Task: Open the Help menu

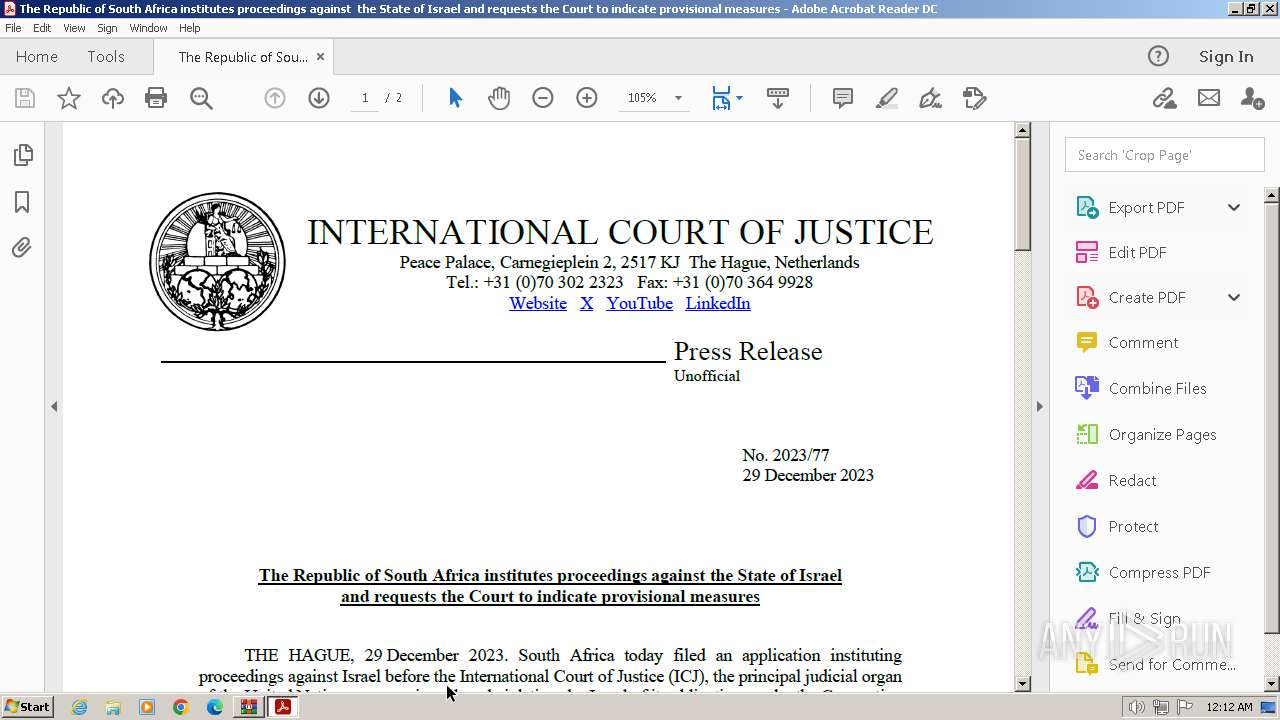Action: [189, 28]
